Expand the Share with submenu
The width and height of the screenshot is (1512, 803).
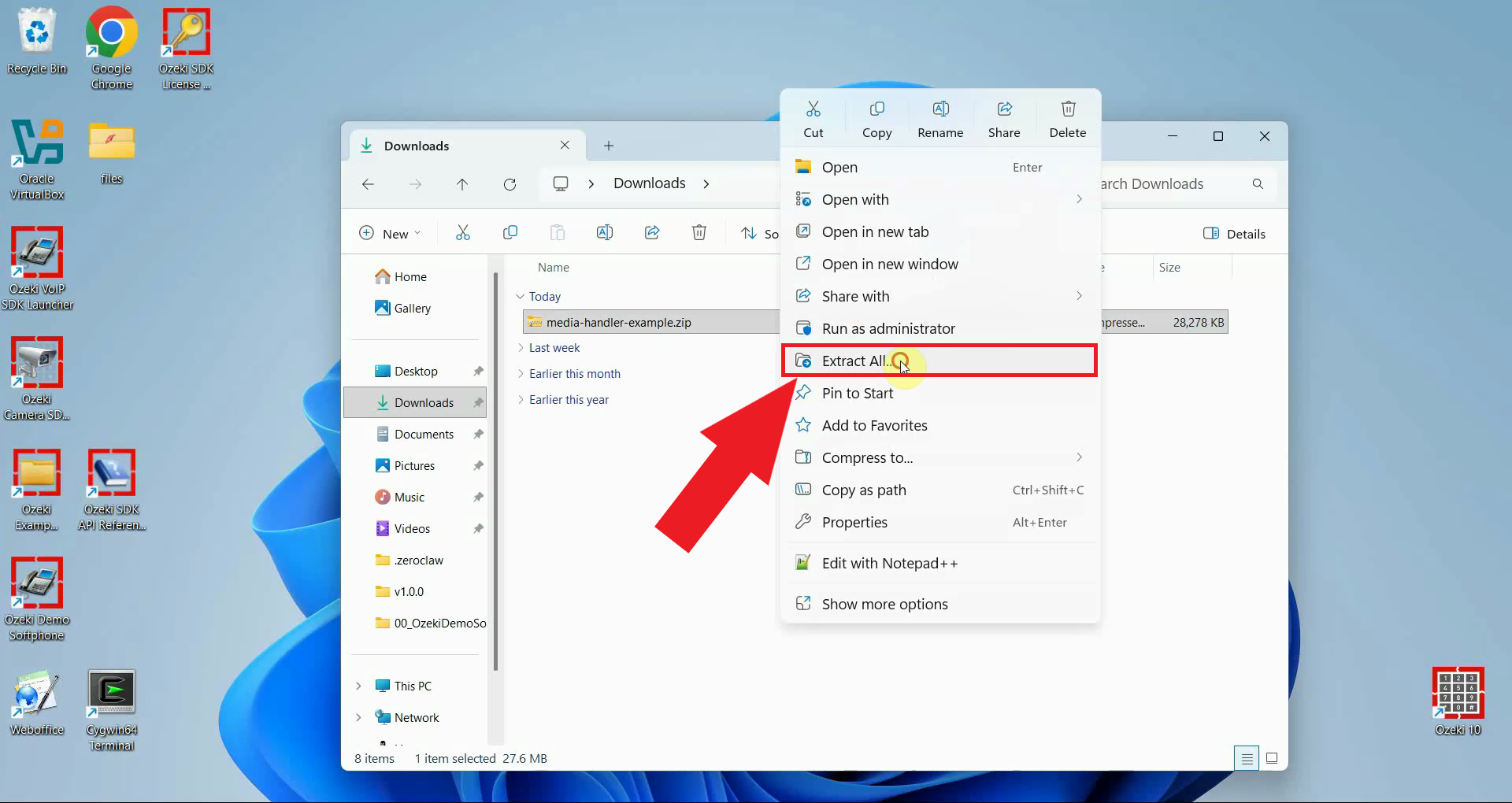(x=939, y=296)
